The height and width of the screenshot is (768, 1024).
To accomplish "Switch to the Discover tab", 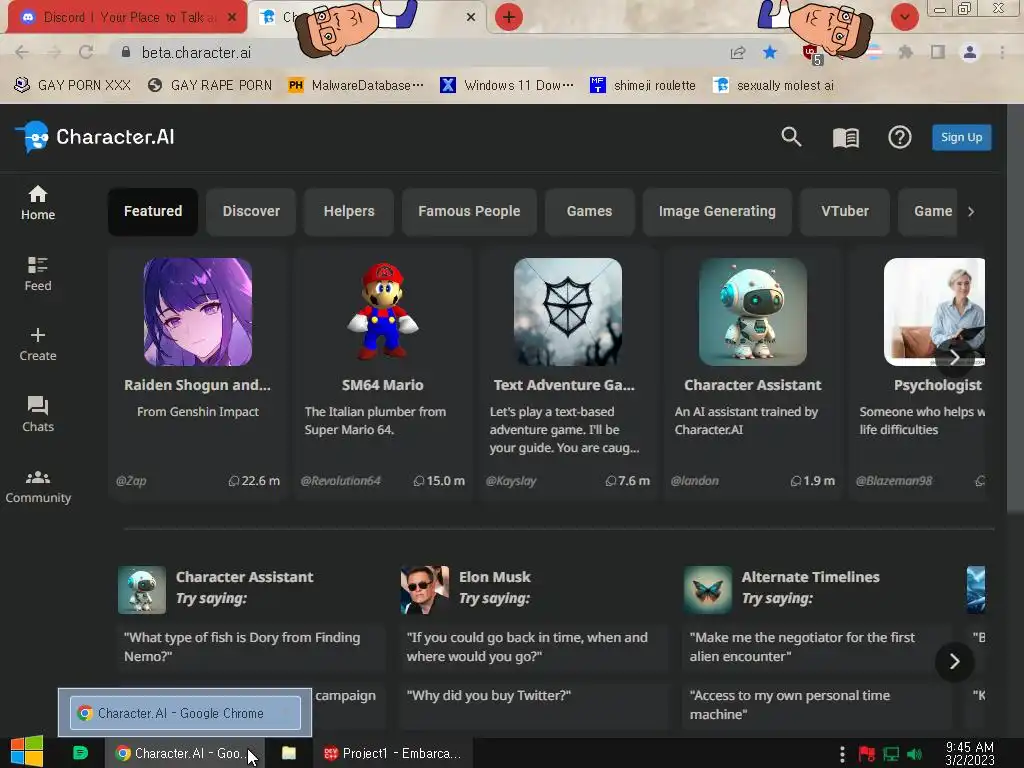I will coord(251,212).
